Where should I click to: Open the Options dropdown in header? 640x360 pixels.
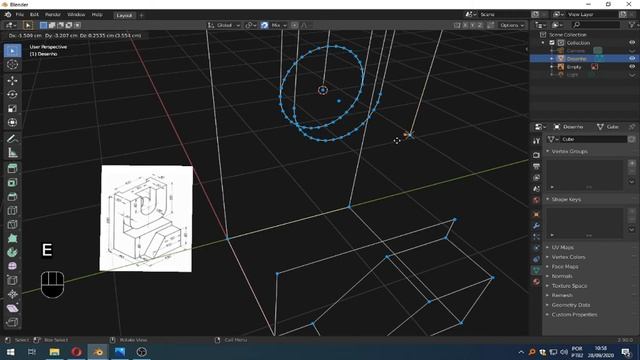coord(512,25)
